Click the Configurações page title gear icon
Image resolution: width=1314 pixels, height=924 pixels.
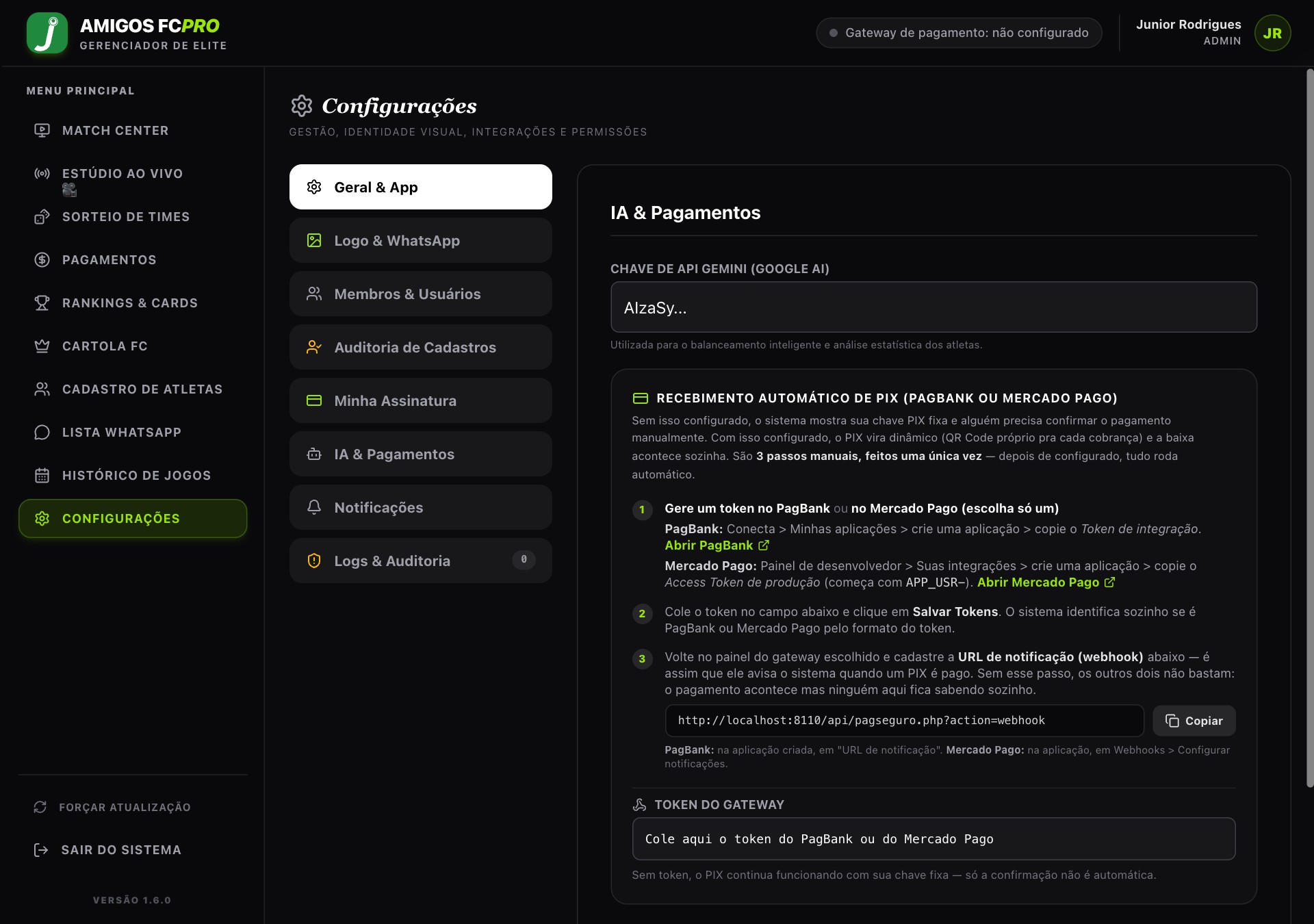click(302, 105)
